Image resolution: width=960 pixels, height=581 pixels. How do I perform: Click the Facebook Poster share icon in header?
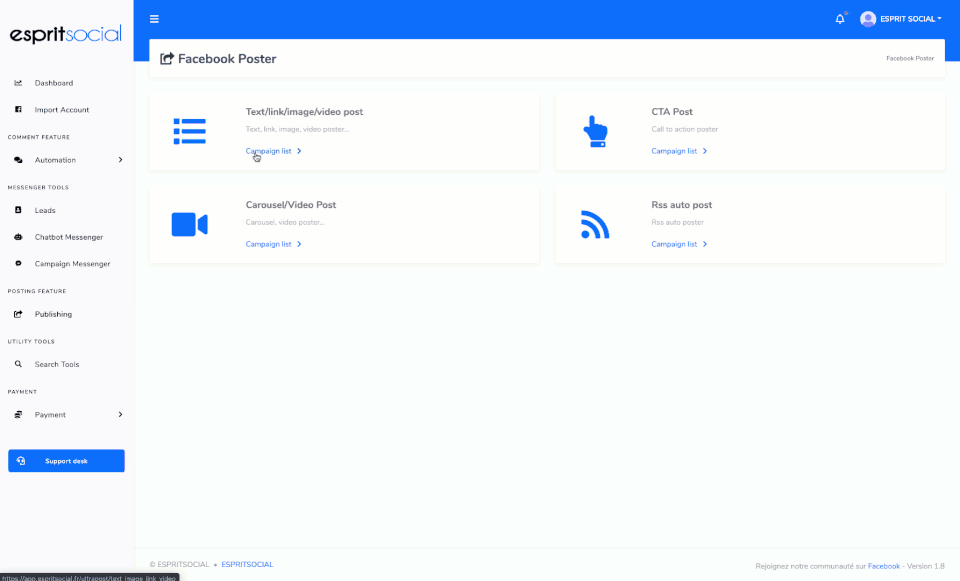pyautogui.click(x=167, y=59)
